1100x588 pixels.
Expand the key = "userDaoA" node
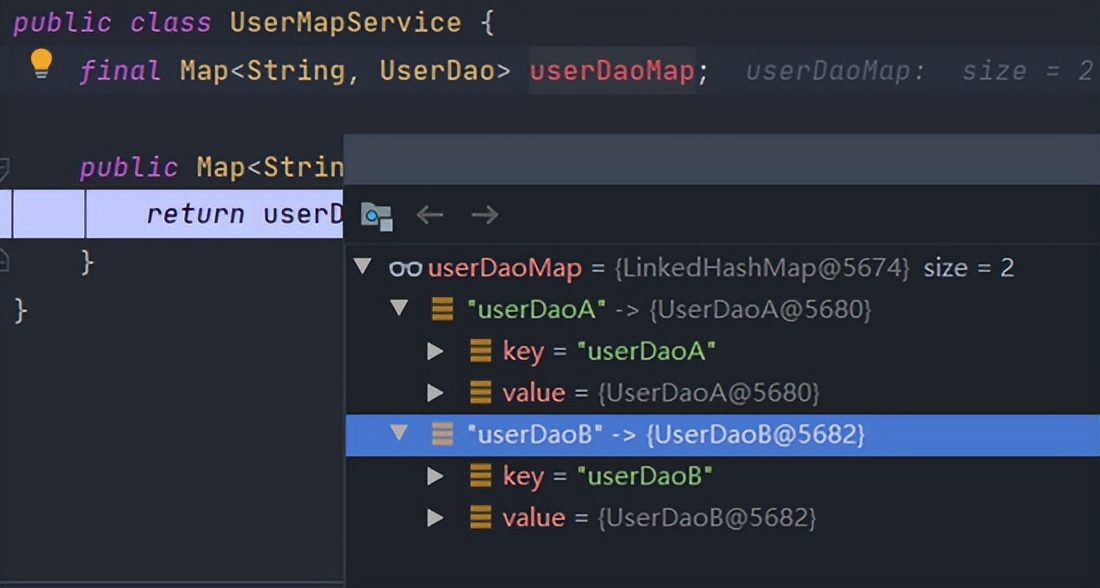(435, 351)
